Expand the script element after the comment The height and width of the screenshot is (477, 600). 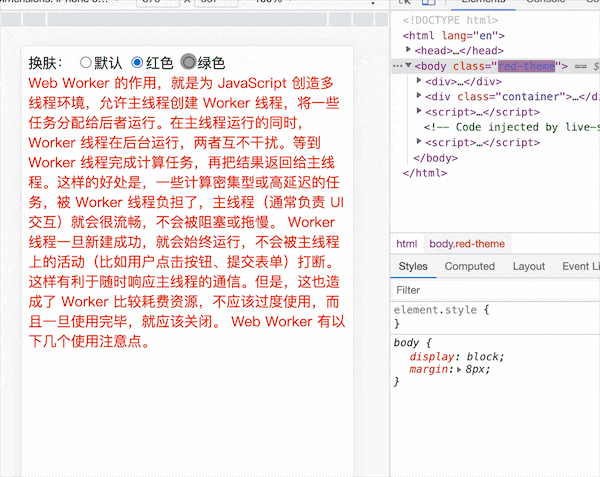[x=419, y=142]
